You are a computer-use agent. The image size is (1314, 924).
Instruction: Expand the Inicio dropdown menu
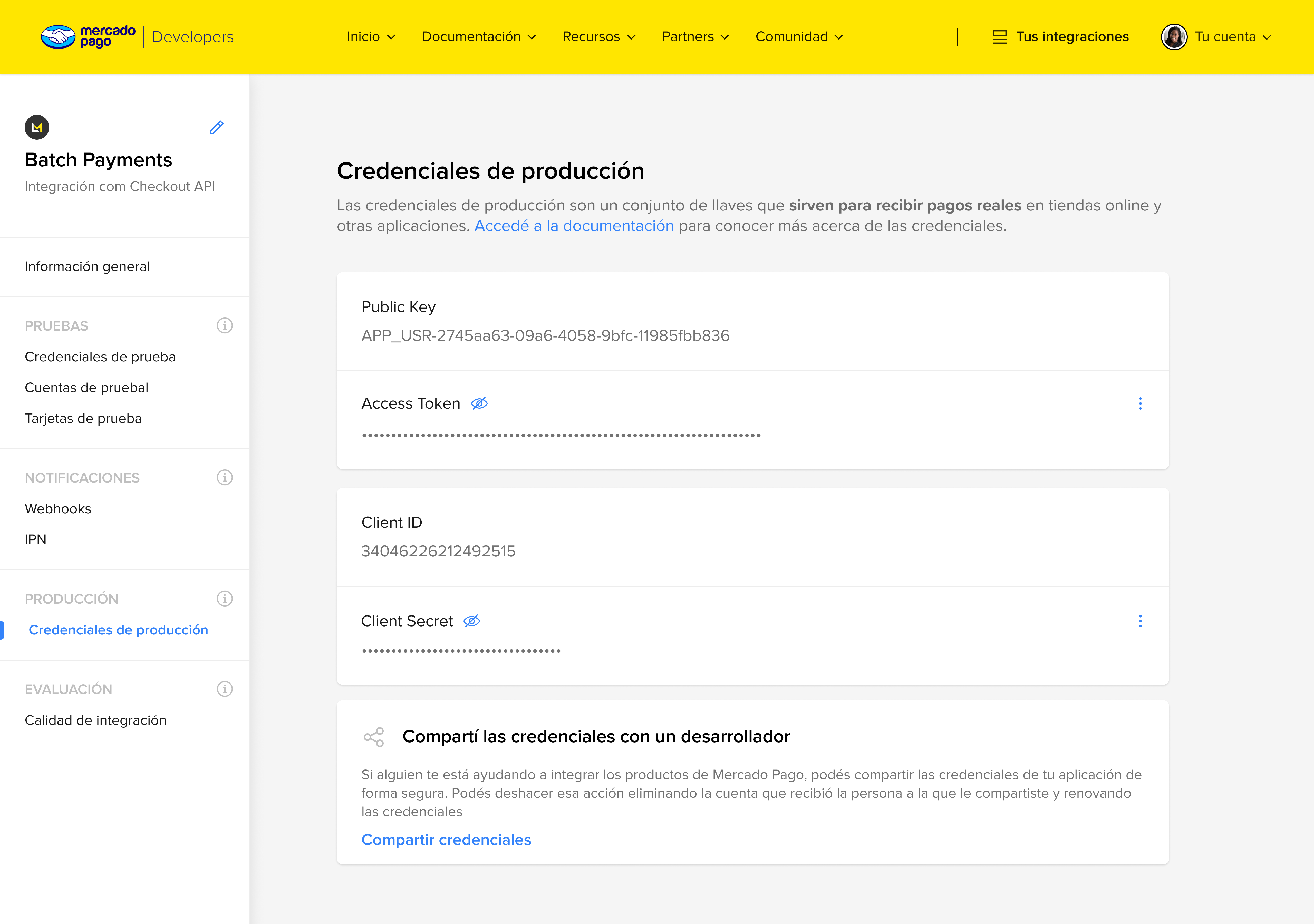point(371,37)
